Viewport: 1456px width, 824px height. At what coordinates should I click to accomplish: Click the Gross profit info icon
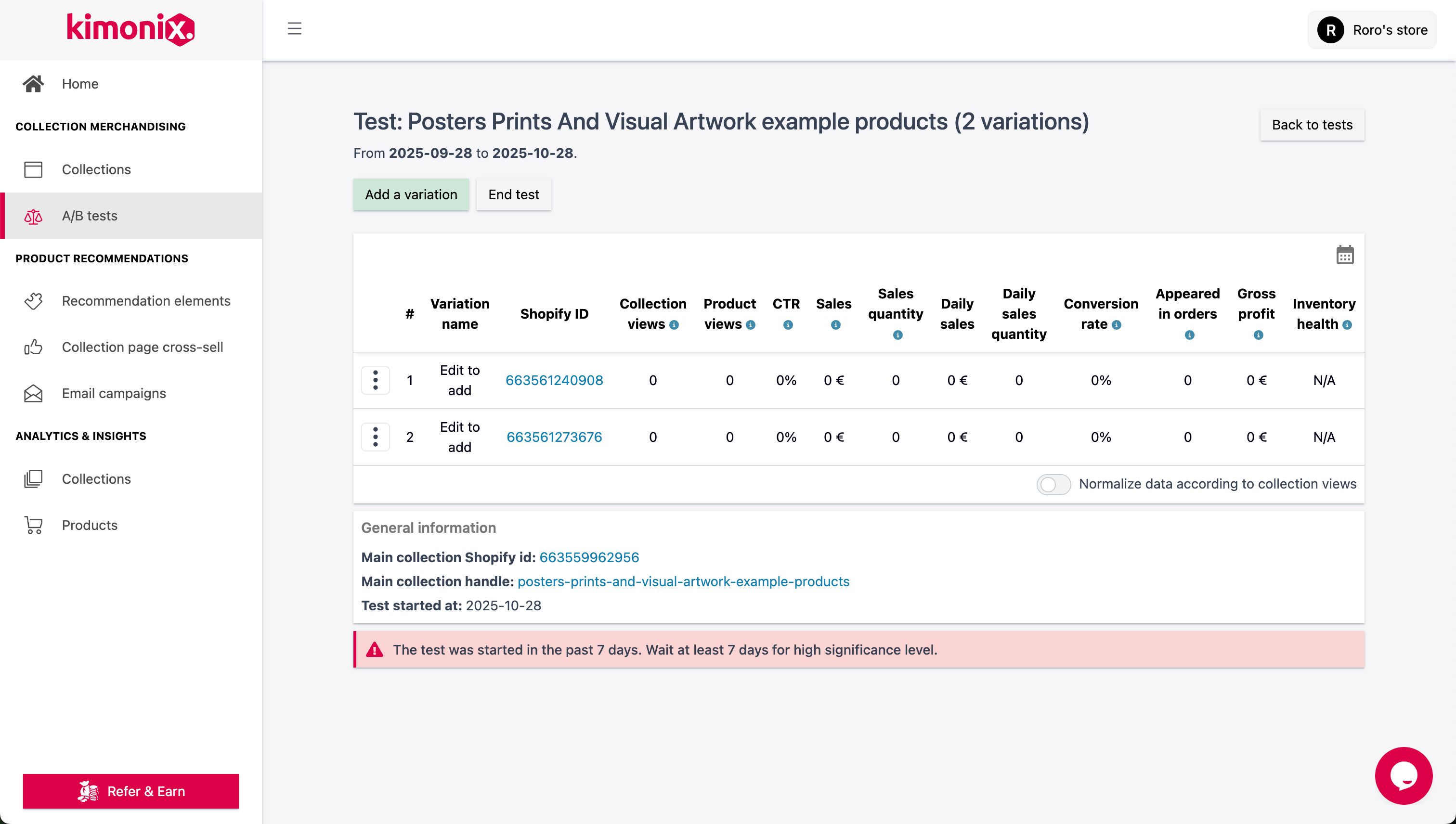[1259, 335]
